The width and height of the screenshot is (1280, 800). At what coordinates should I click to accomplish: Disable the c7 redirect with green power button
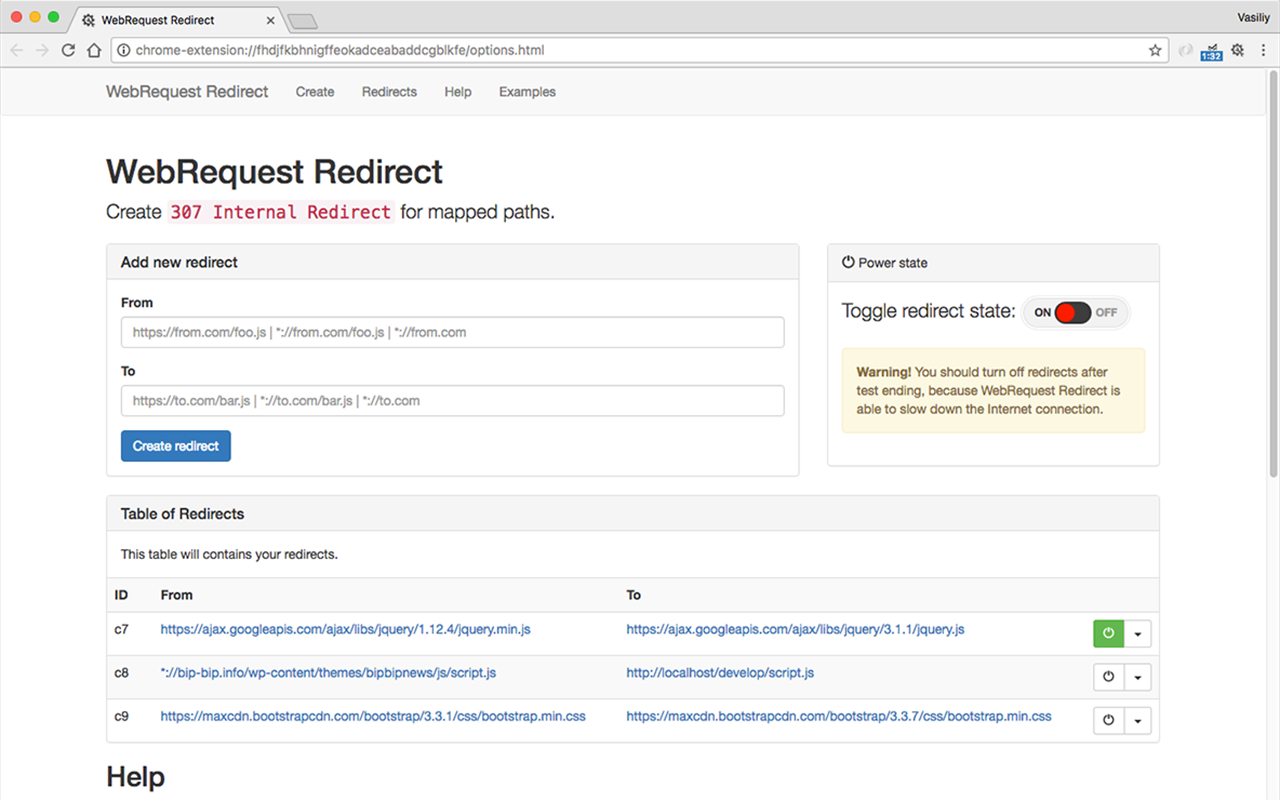1108,633
